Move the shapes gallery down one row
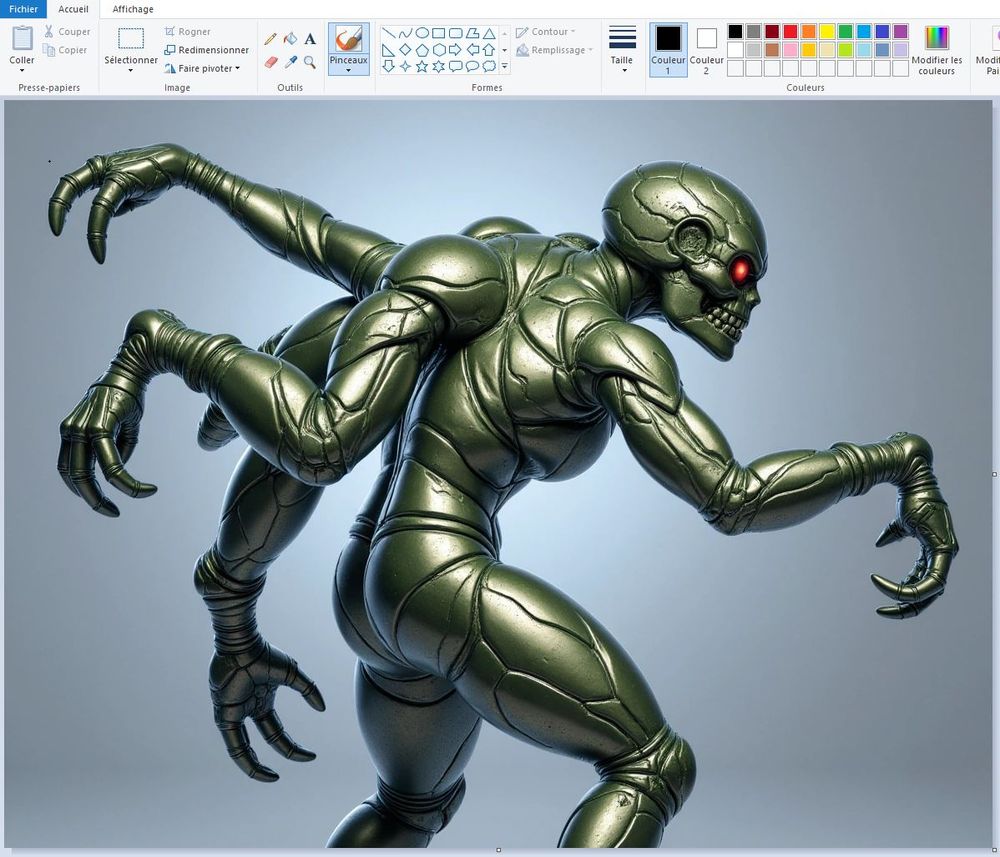This screenshot has height=857, width=1000. pyautogui.click(x=504, y=50)
